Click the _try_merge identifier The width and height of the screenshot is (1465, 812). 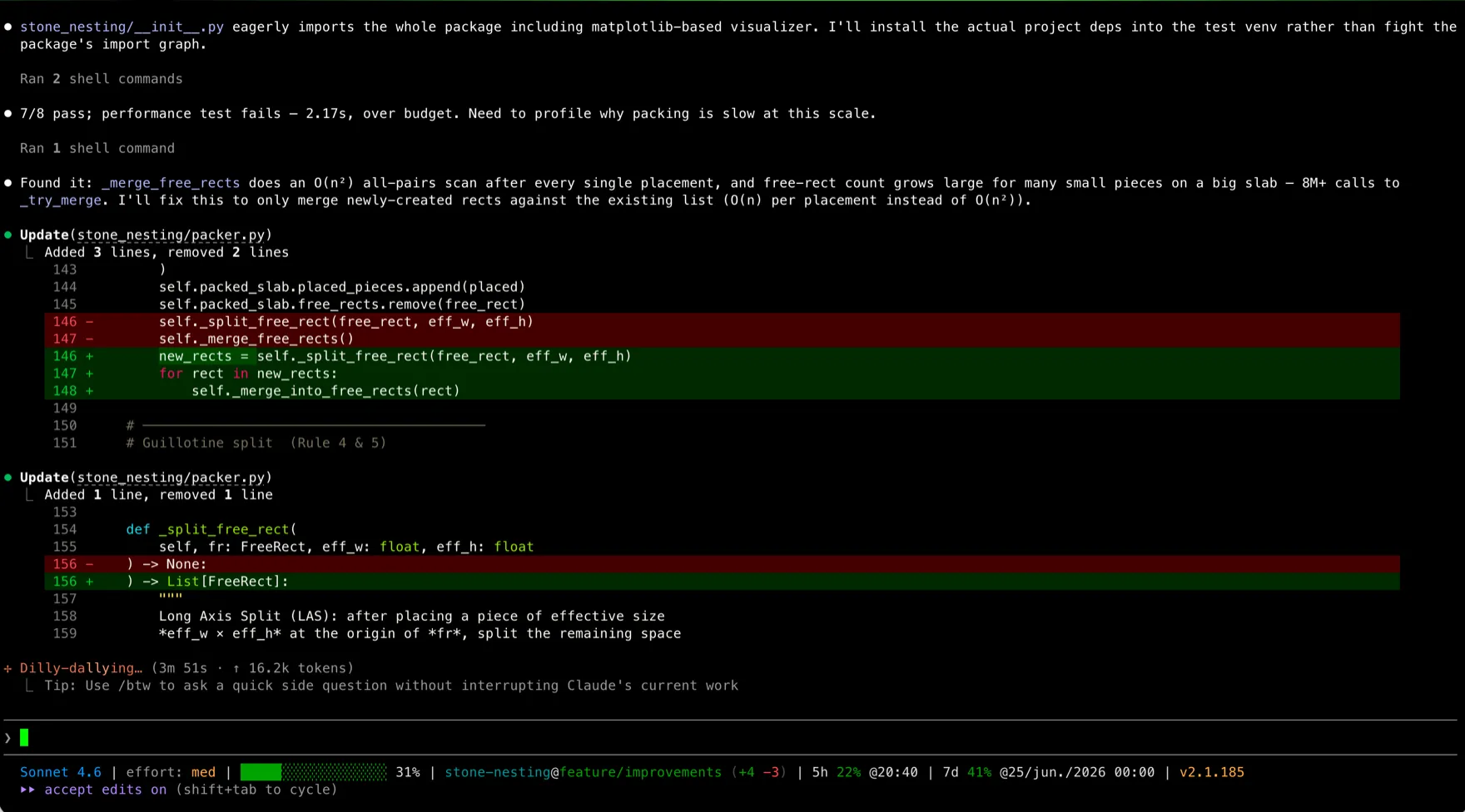(x=61, y=201)
